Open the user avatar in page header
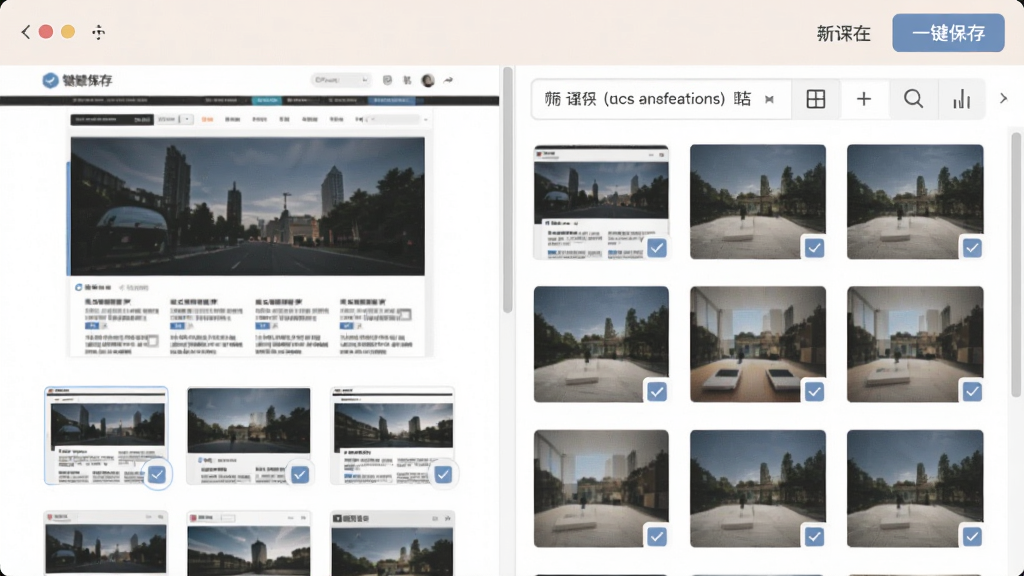 (x=428, y=80)
